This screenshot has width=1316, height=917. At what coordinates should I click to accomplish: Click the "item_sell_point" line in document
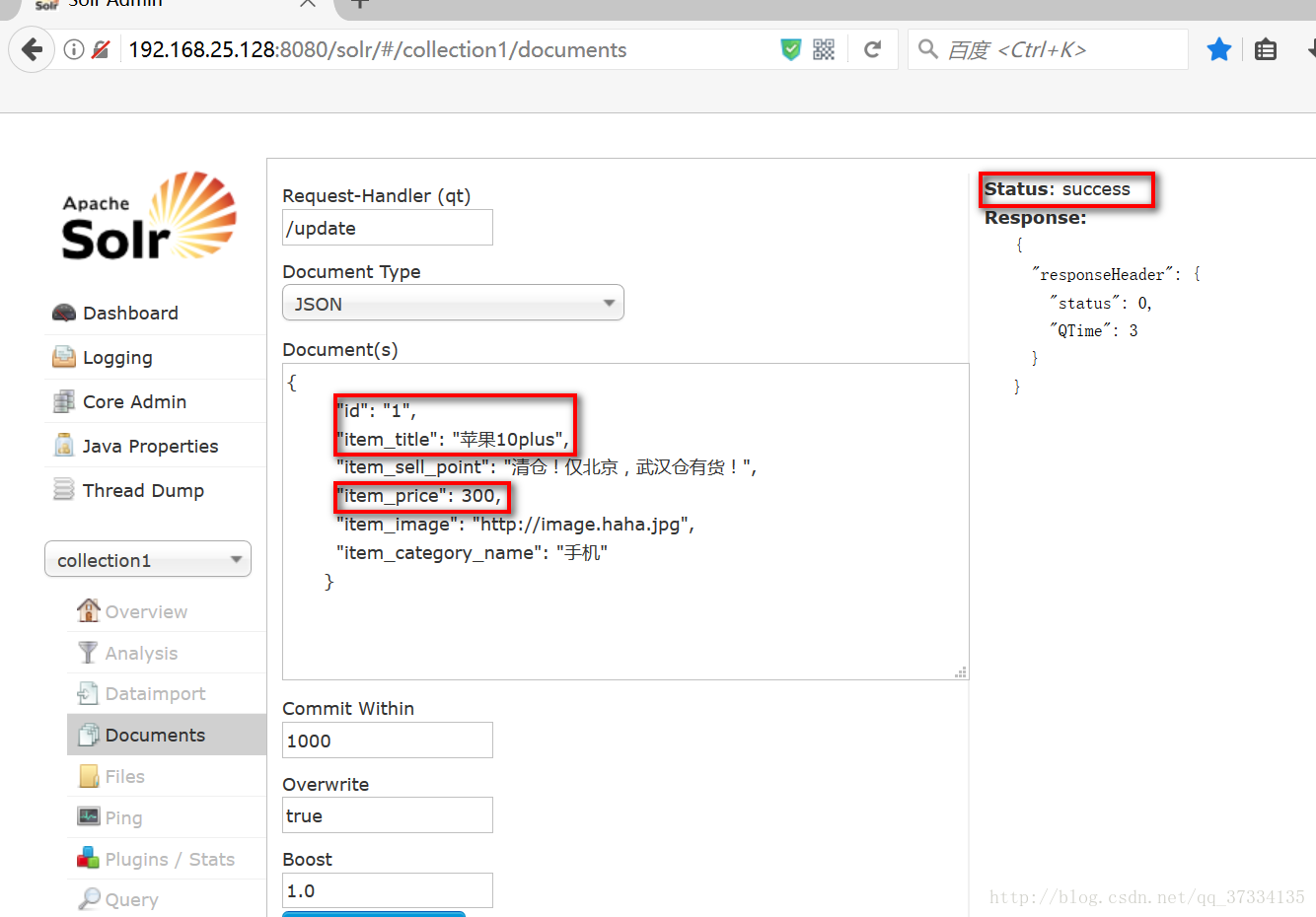[x=547, y=467]
